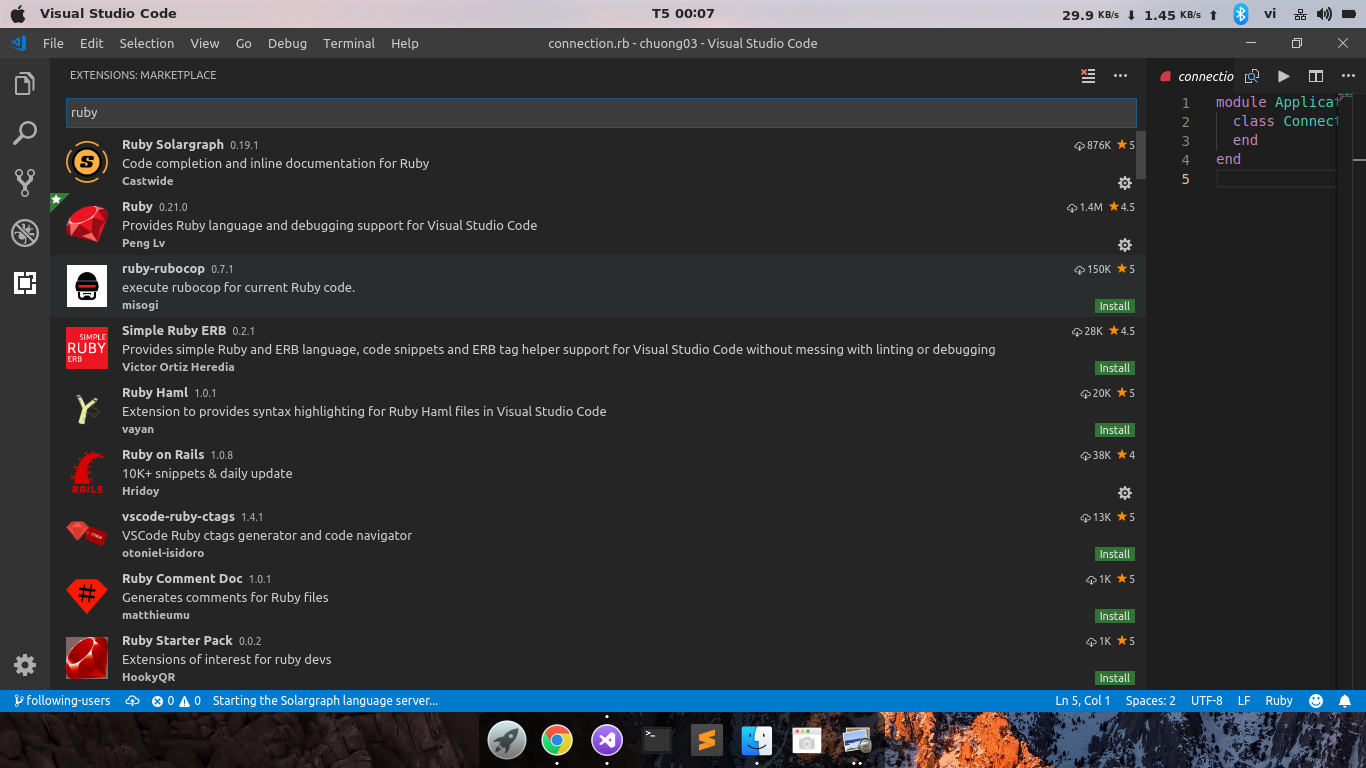Install the Ruby Haml extension
This screenshot has width=1366, height=768.
(1115, 430)
